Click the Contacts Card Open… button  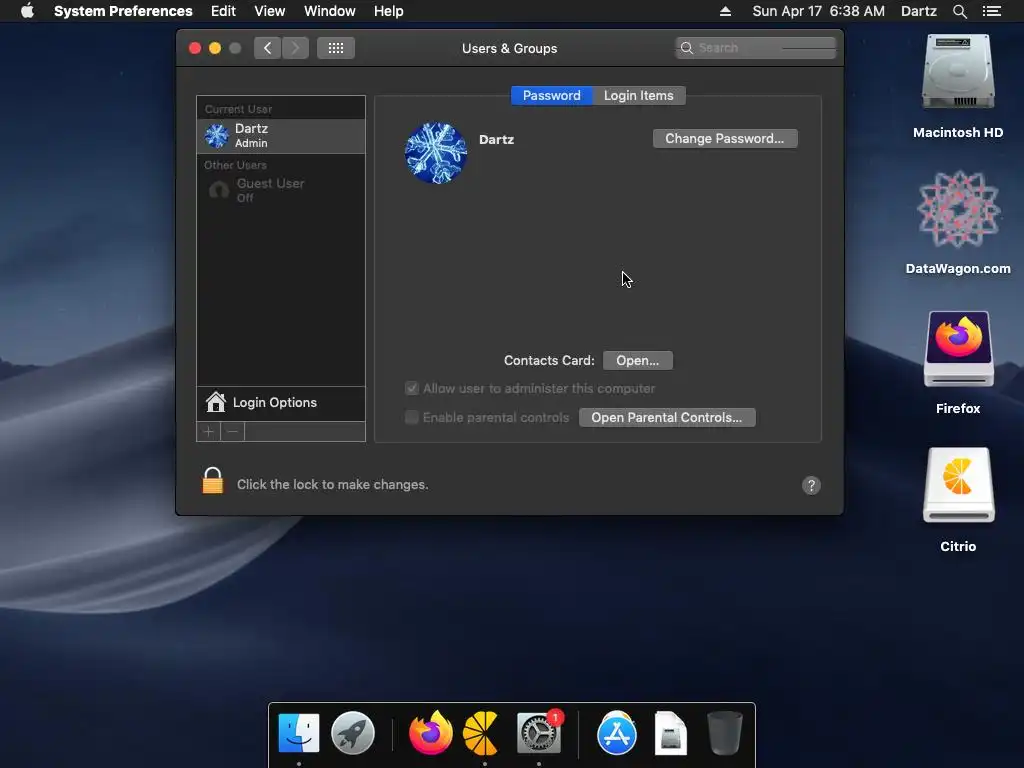[637, 360]
